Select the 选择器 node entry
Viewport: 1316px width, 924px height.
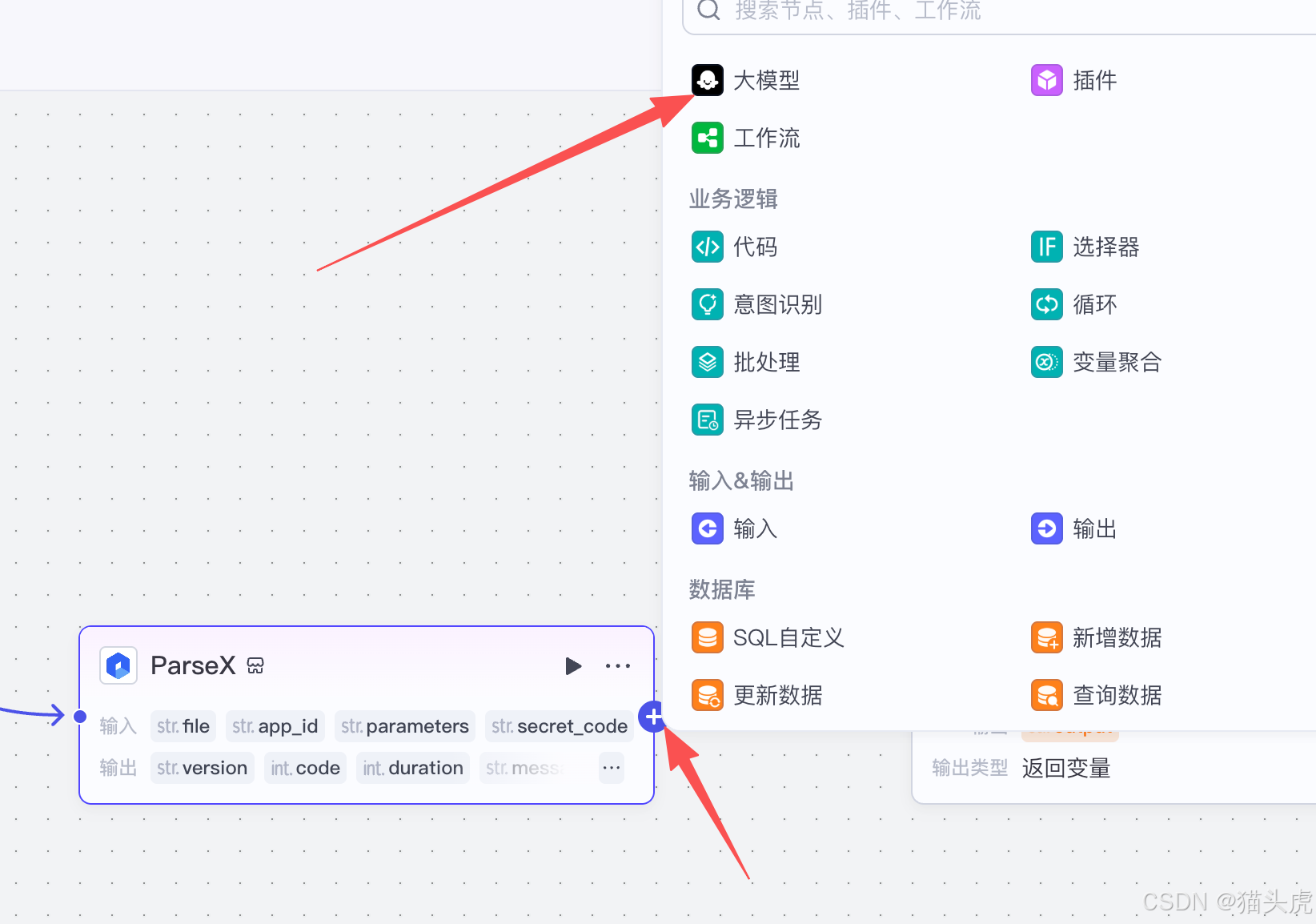click(x=1085, y=247)
